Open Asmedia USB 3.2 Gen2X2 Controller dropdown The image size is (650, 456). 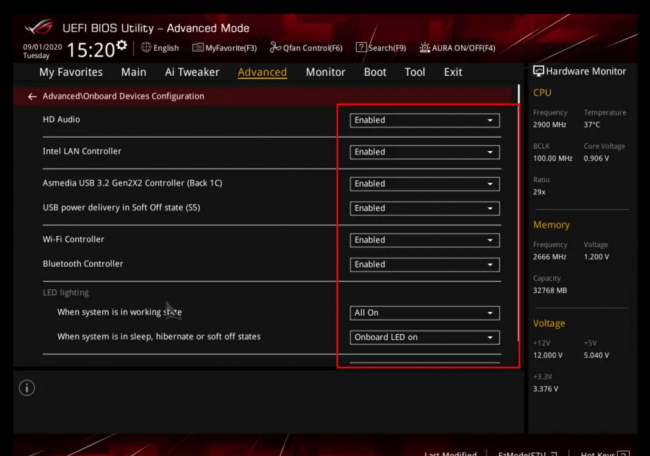pos(424,184)
